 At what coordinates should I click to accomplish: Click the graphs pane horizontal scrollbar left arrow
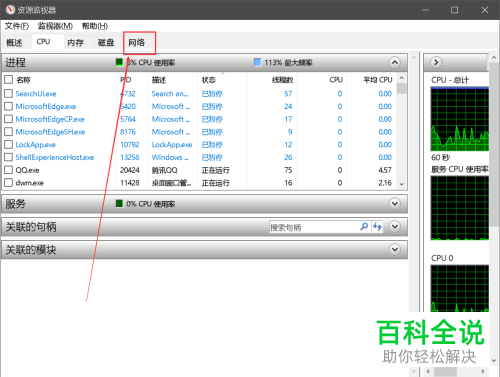click(428, 371)
